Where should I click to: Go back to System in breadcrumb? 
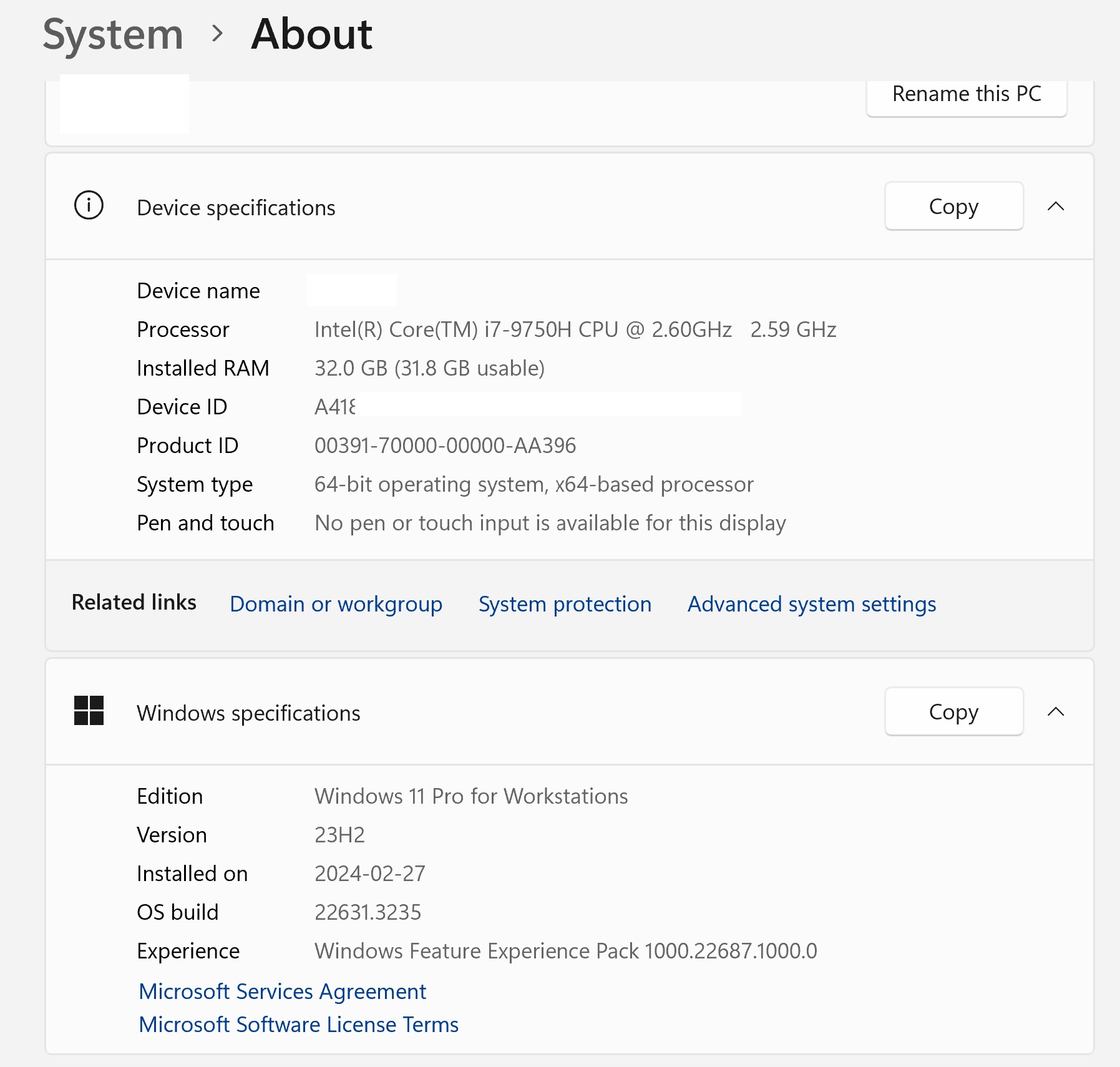pos(113,34)
